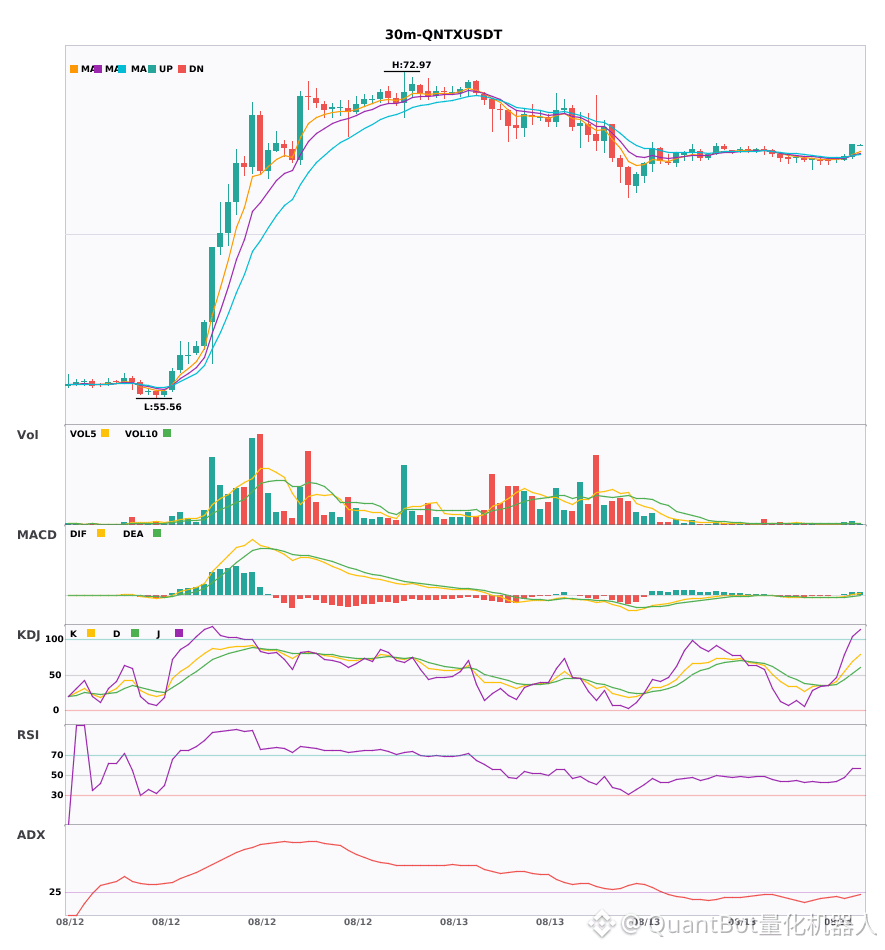Click the green VOL10 legend swatch

click(167, 433)
